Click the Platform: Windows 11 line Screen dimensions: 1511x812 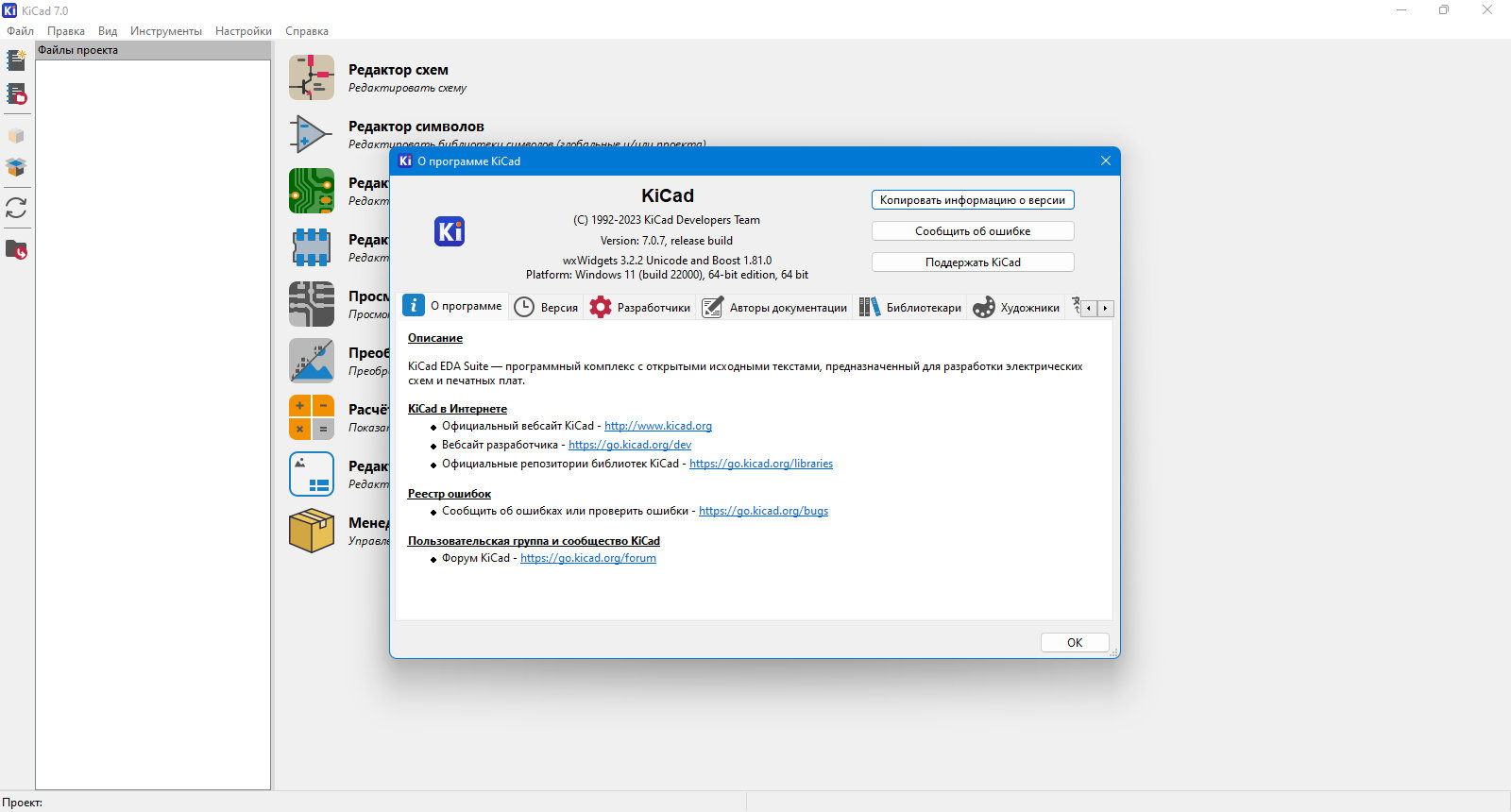click(x=667, y=275)
